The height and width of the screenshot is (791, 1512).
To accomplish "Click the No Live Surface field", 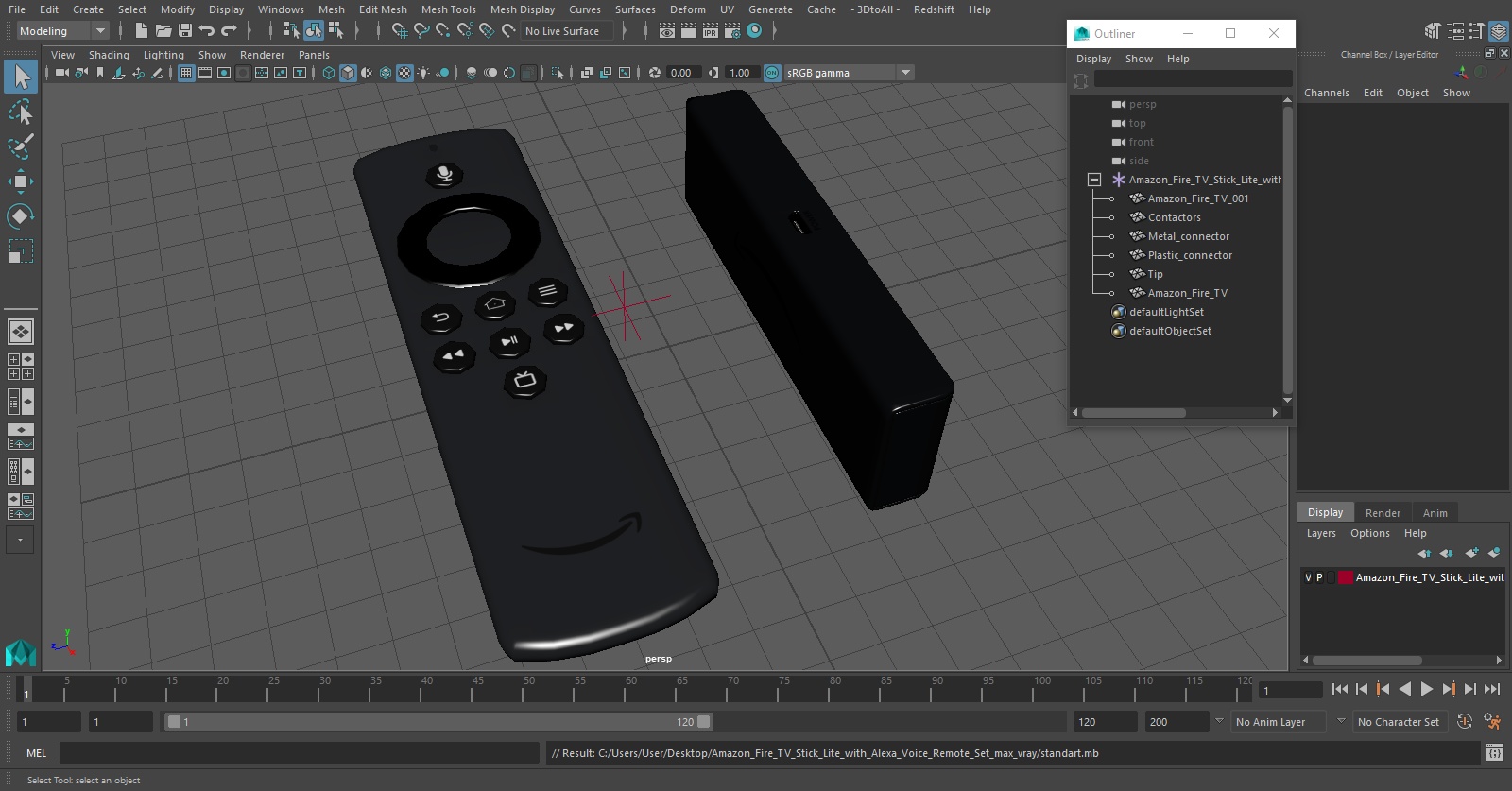I will pos(566,31).
